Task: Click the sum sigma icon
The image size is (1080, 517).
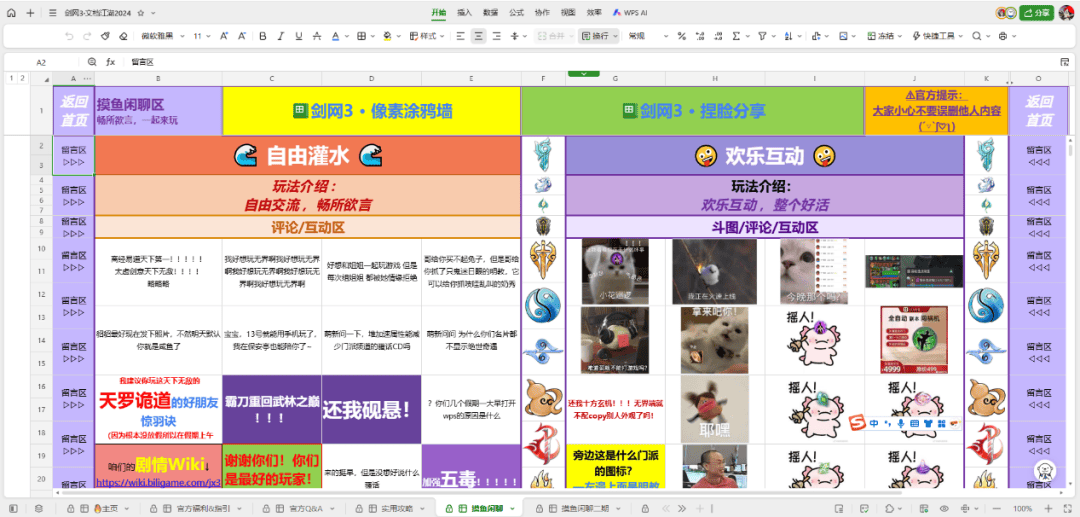Action: pos(736,36)
